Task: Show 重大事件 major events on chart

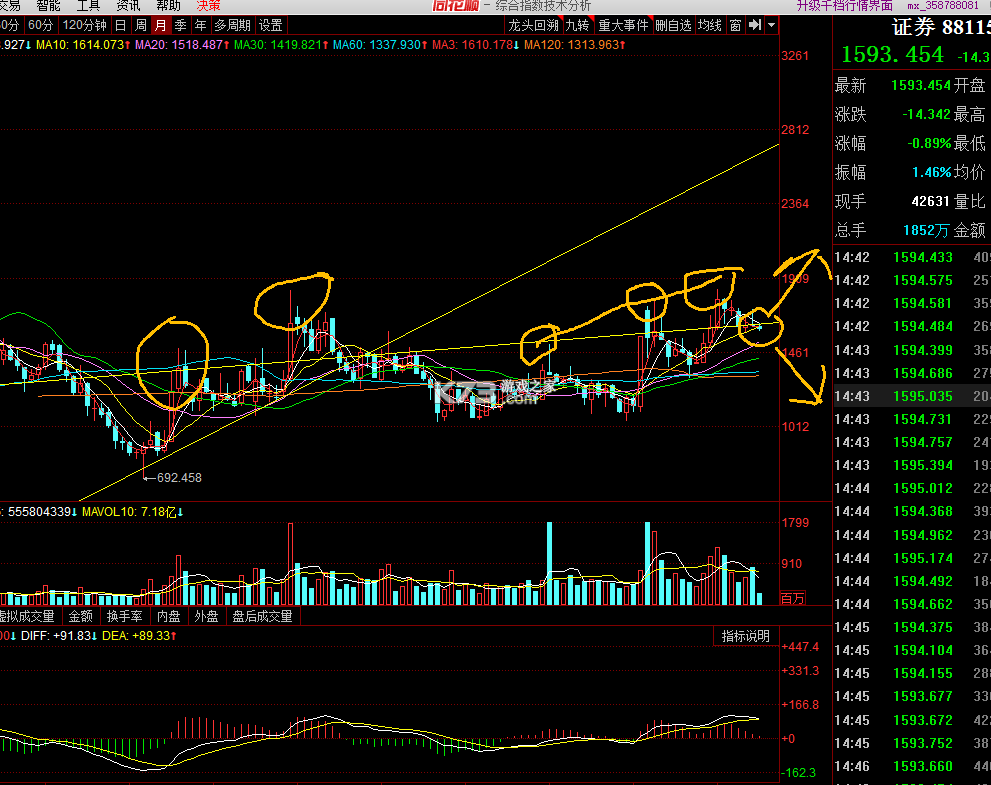Action: tap(623, 25)
